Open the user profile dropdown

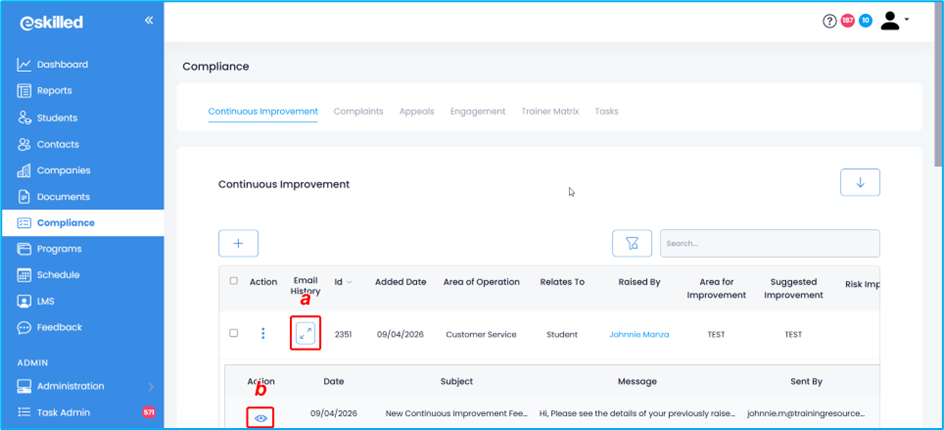click(x=894, y=21)
